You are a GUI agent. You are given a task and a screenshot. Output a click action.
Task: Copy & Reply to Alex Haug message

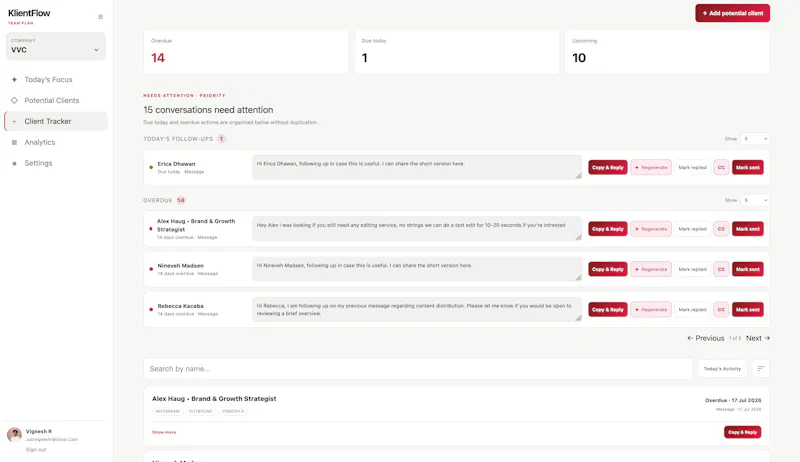click(608, 229)
